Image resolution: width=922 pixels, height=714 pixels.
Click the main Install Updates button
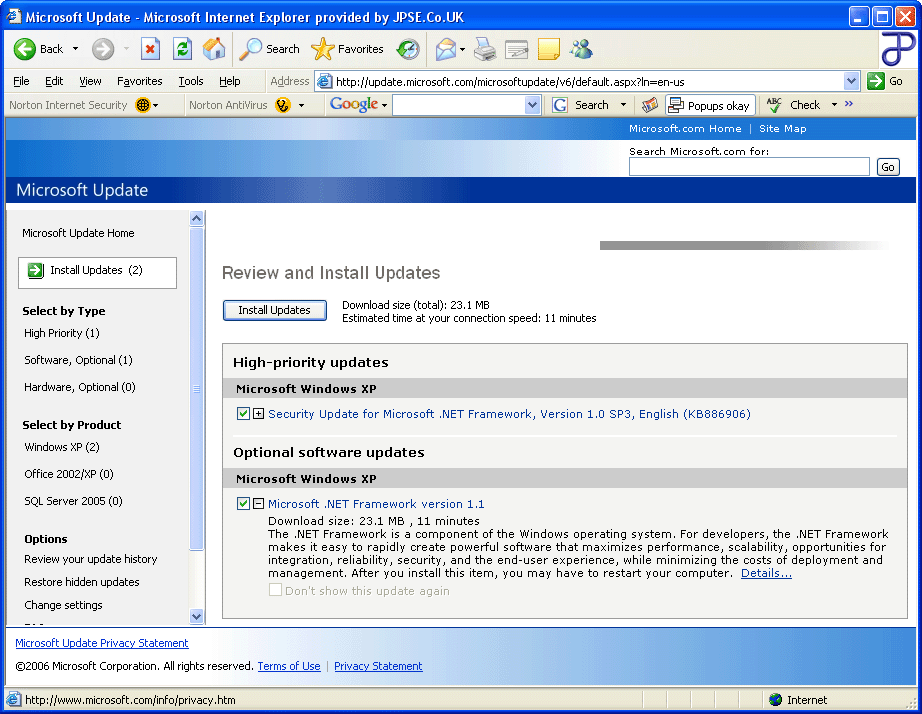tap(275, 310)
